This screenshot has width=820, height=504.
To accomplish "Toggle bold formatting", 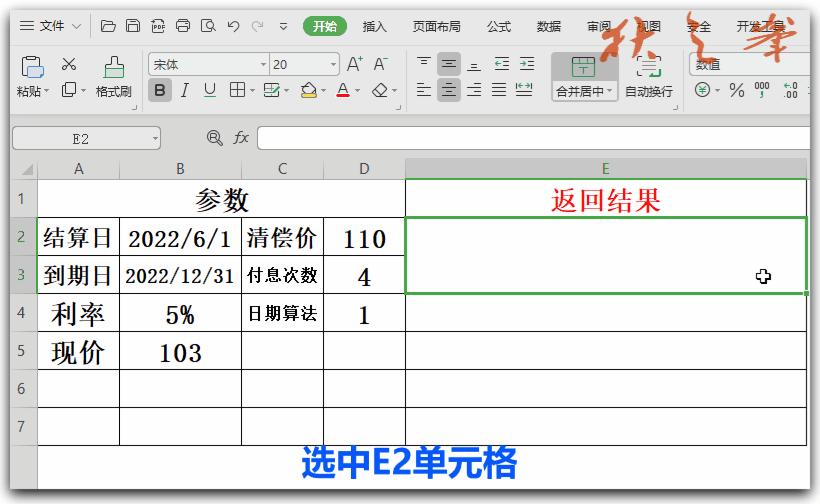I will (x=160, y=90).
